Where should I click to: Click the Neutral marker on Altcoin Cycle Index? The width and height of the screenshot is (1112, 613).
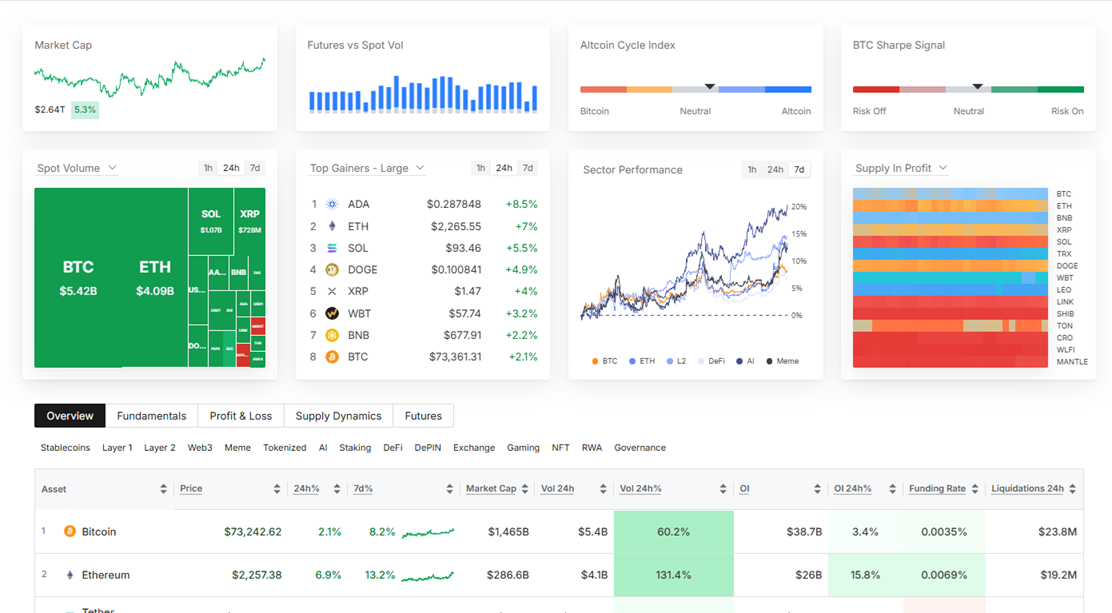pos(710,87)
